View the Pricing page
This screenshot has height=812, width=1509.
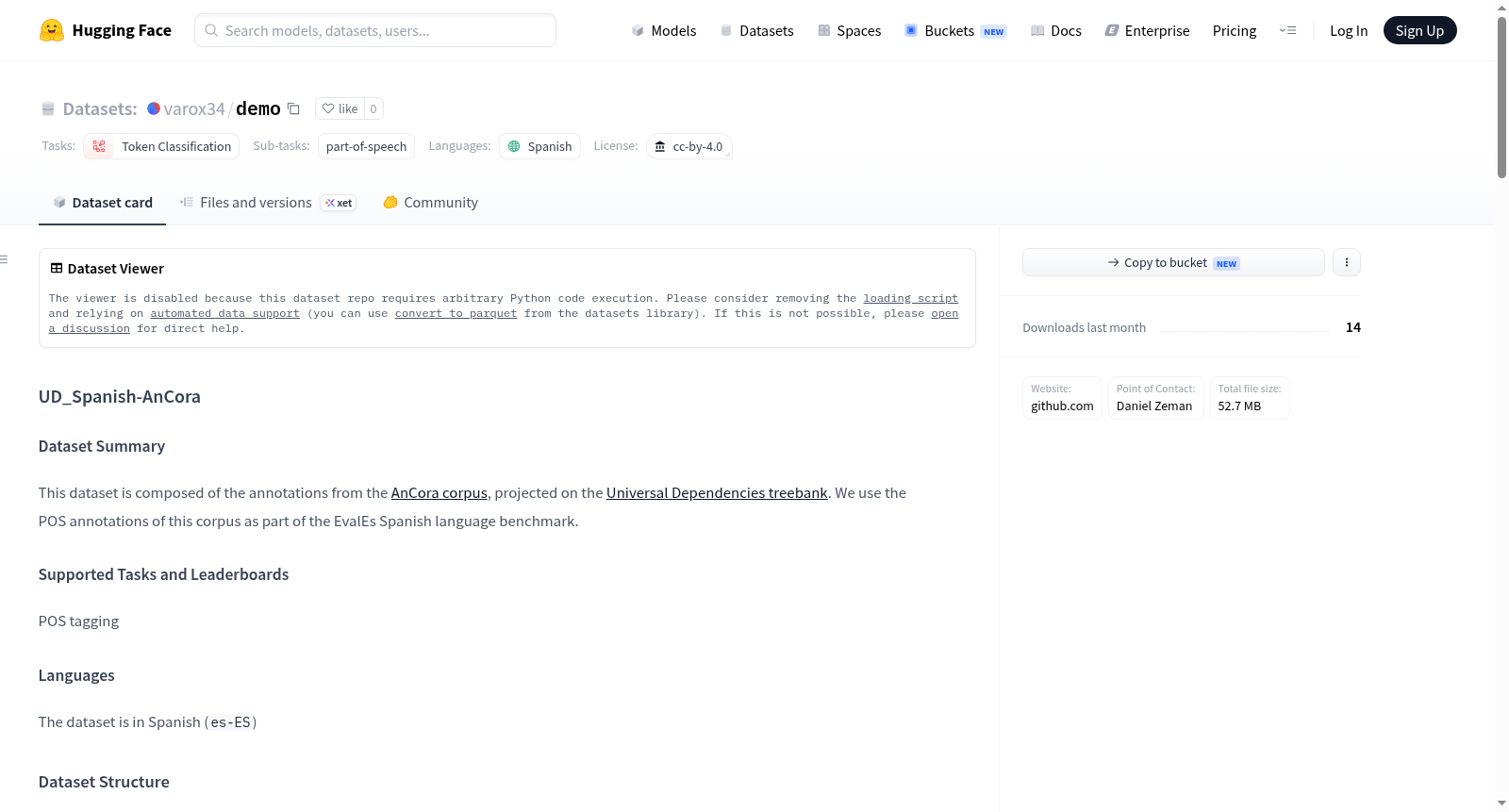[x=1235, y=30]
